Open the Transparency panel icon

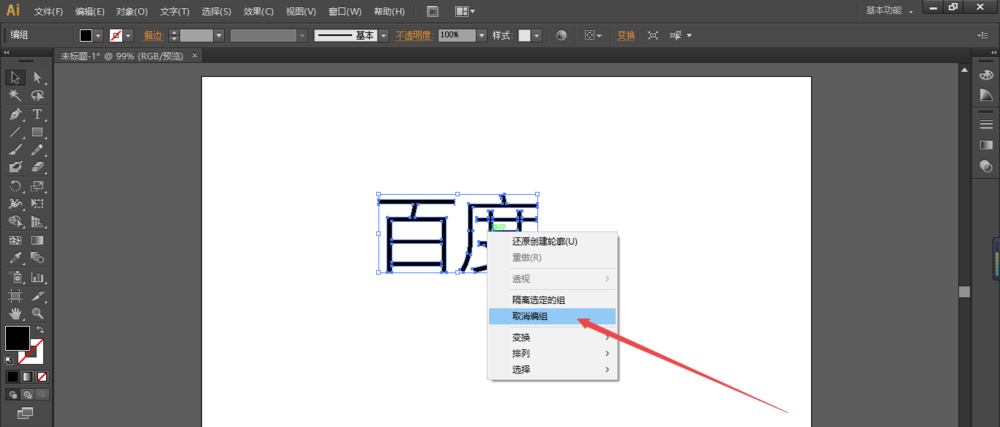click(x=986, y=166)
